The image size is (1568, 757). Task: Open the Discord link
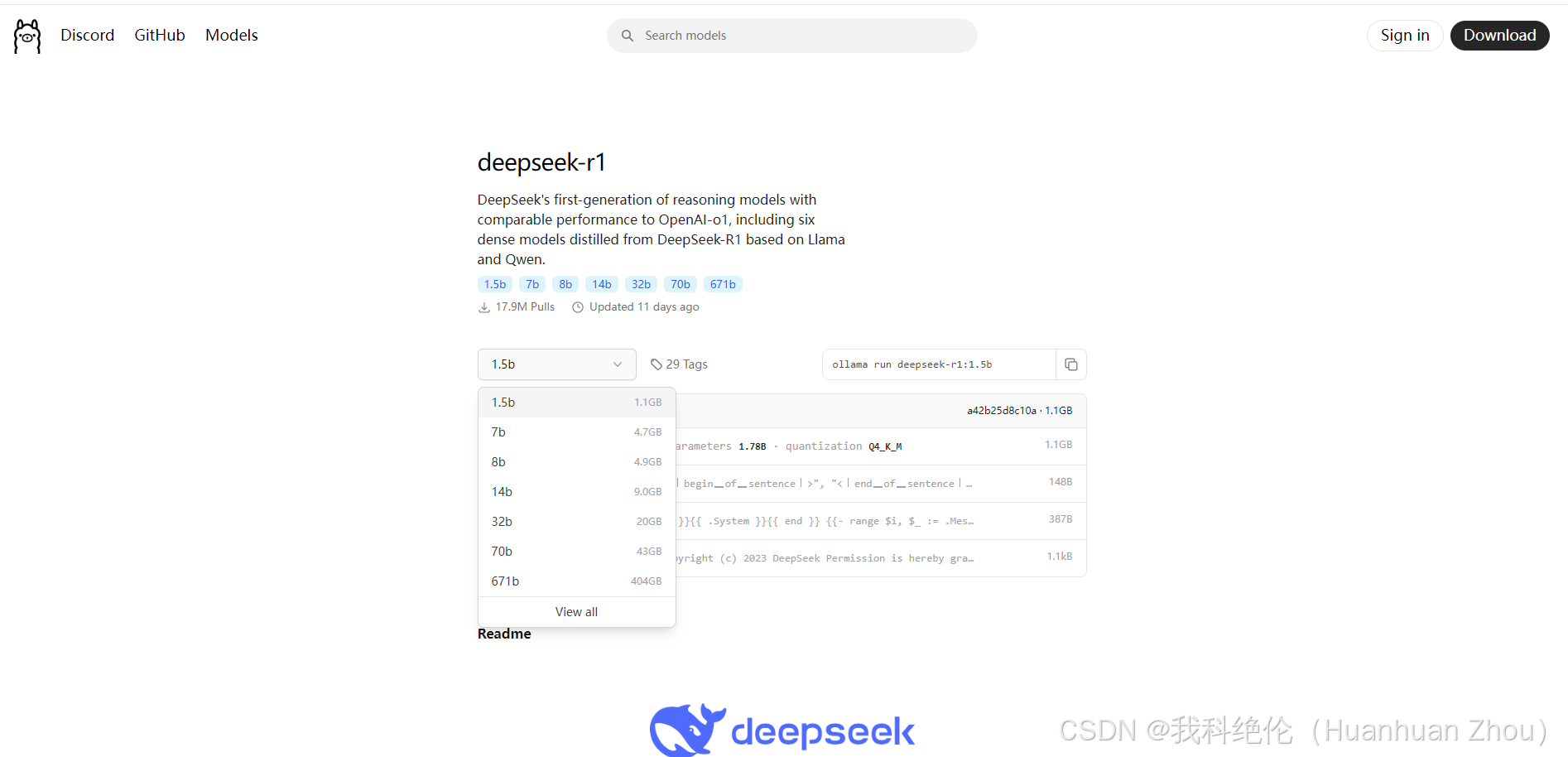tap(87, 36)
